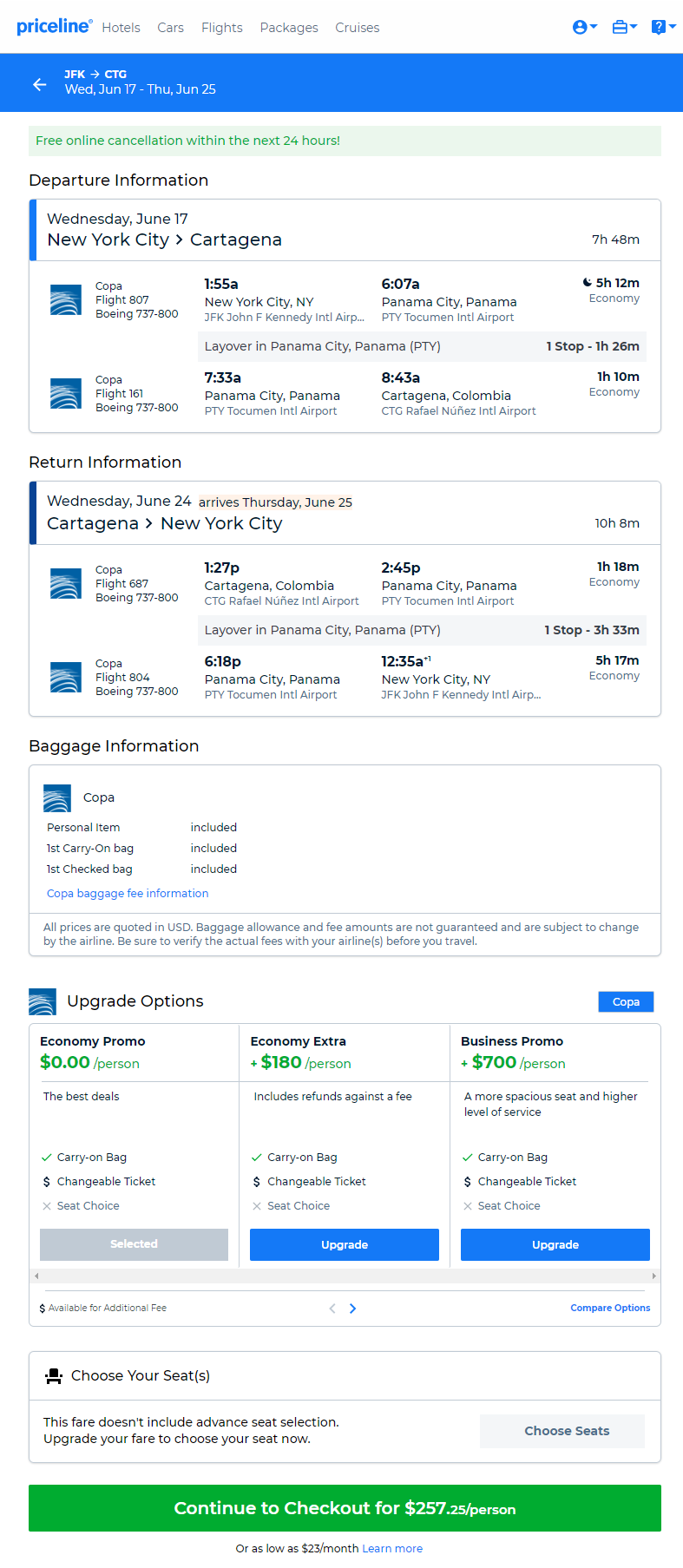This screenshot has height=1568, width=683.
Task: Click the scrollbar left arrow
Action: pos(36,1276)
